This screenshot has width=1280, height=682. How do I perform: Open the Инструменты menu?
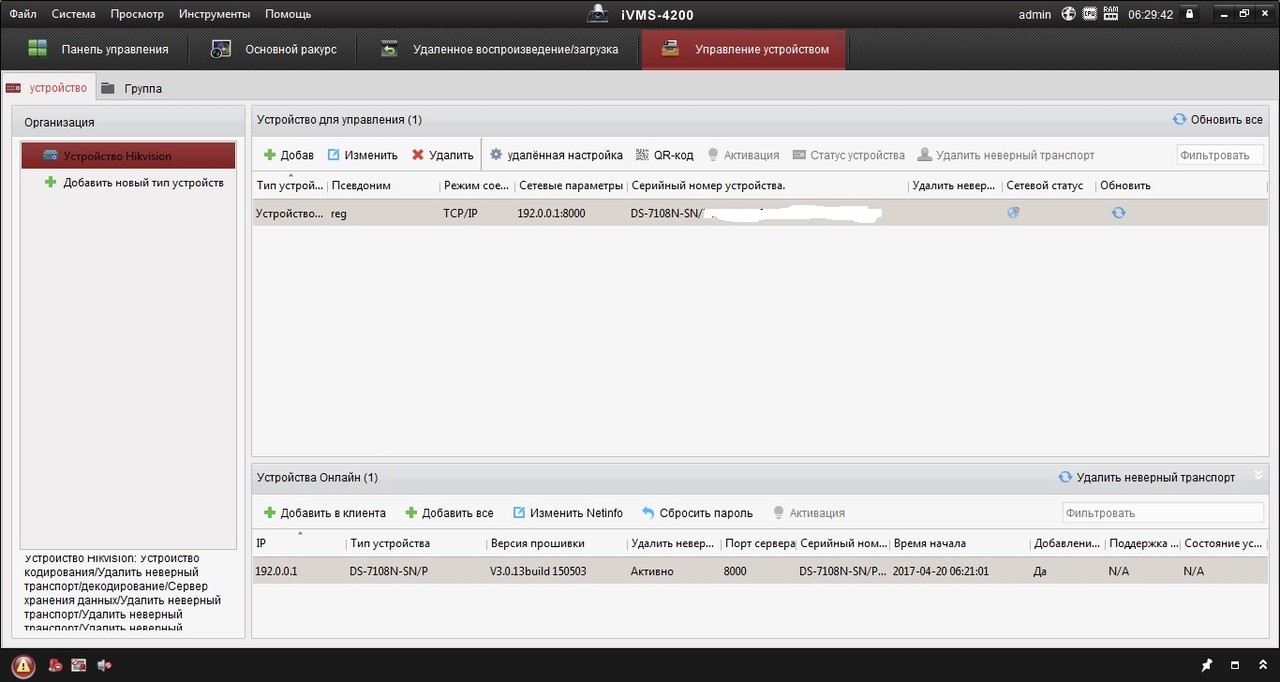pyautogui.click(x=214, y=14)
